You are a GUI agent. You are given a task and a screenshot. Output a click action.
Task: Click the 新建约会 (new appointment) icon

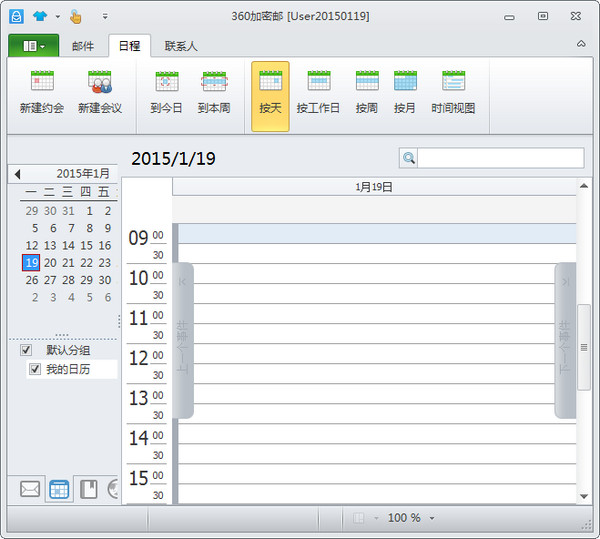(x=42, y=82)
